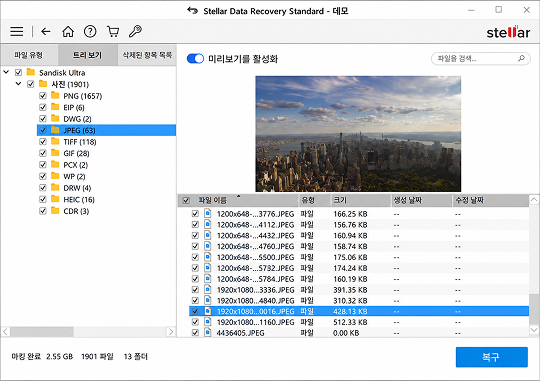Click the file list scroll-up arrow

534,199
